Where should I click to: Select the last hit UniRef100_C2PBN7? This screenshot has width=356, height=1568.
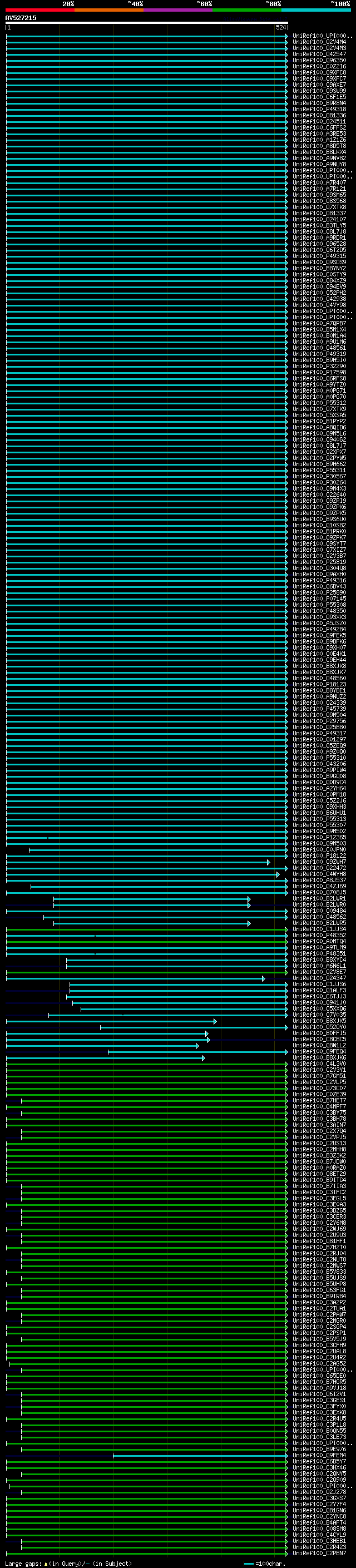point(319,1553)
